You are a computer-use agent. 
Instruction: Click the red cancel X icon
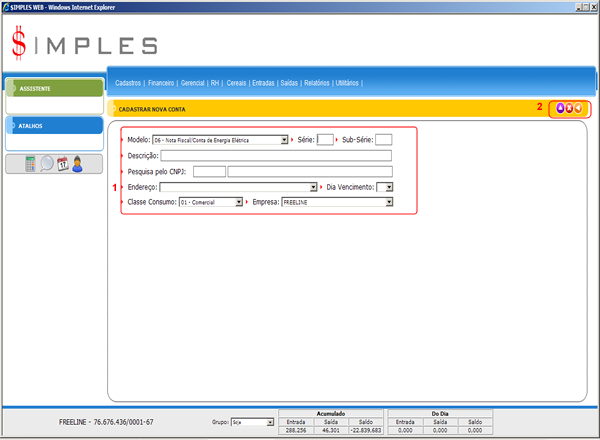(569, 108)
